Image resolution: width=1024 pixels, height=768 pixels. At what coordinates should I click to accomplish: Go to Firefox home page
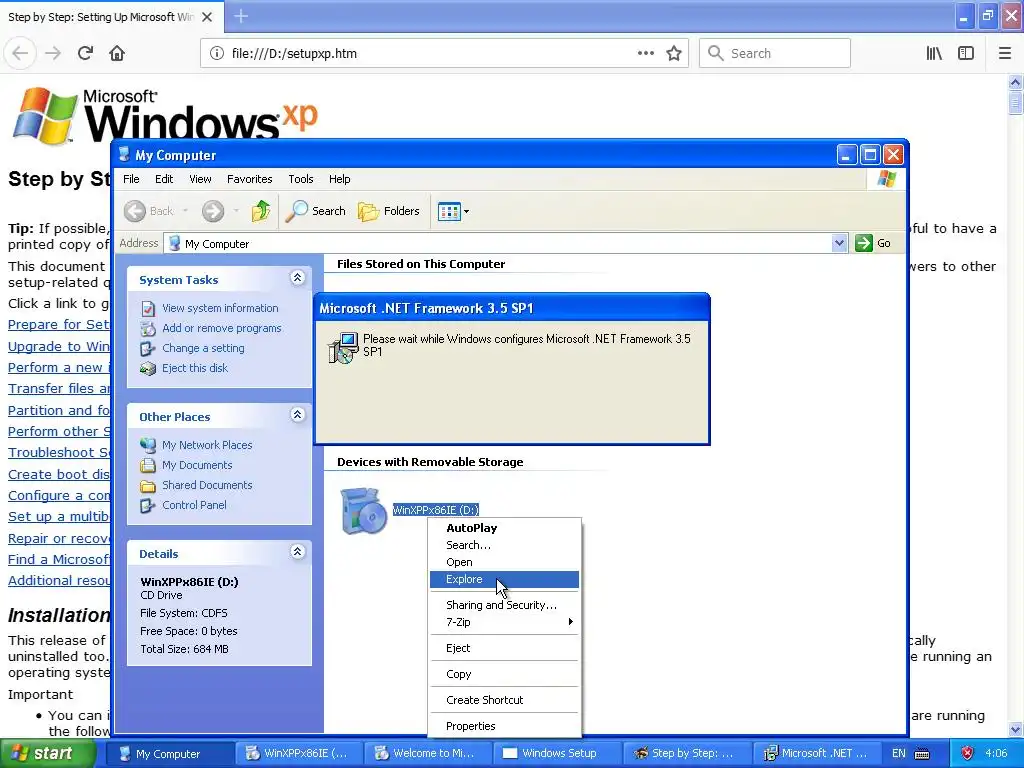[117, 54]
